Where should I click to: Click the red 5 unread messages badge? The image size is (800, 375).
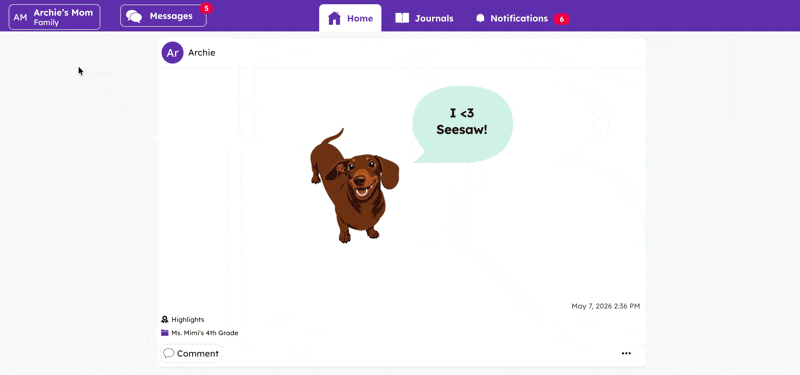(x=206, y=8)
